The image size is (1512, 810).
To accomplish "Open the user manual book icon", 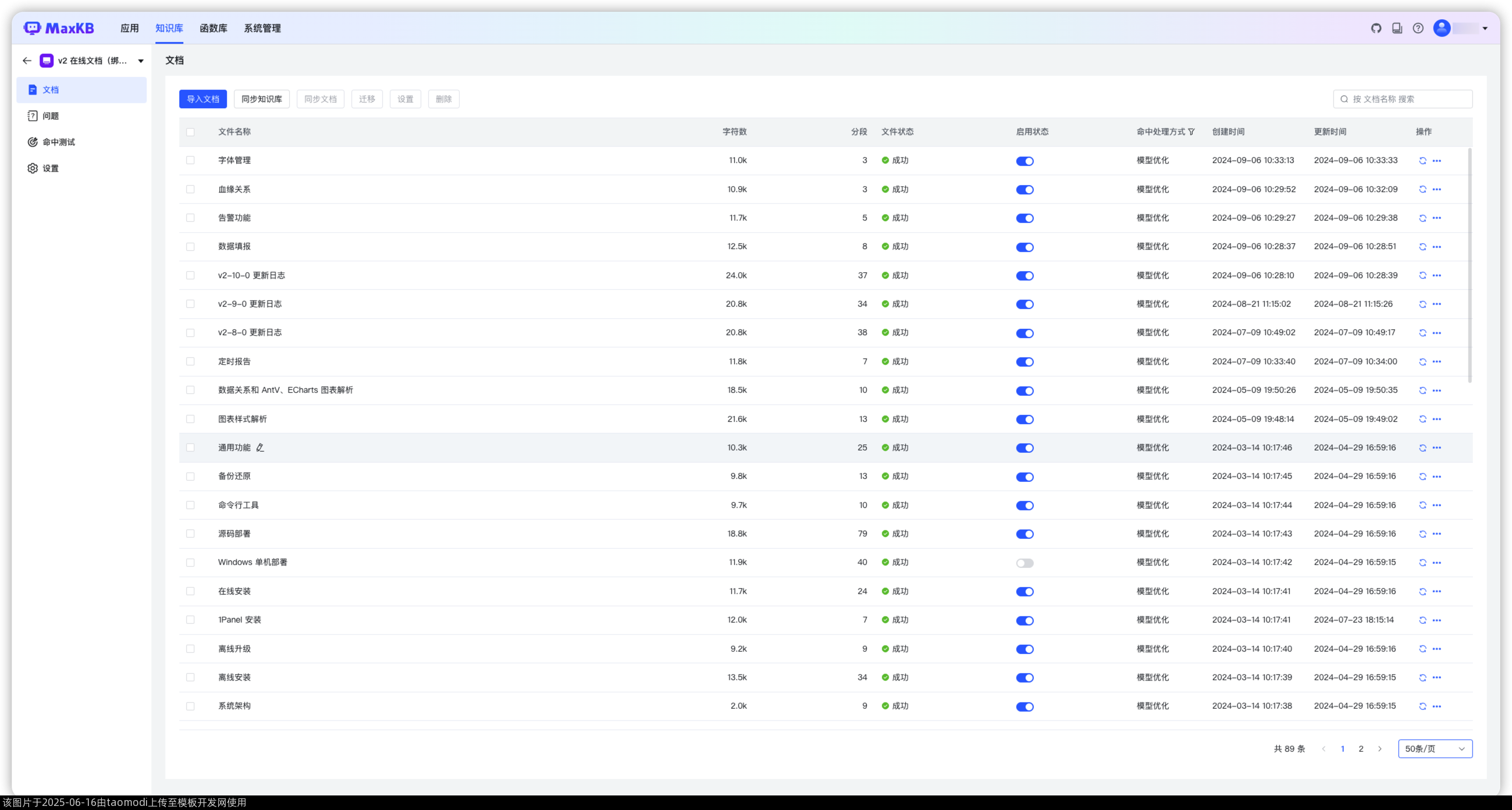I will (x=1397, y=28).
